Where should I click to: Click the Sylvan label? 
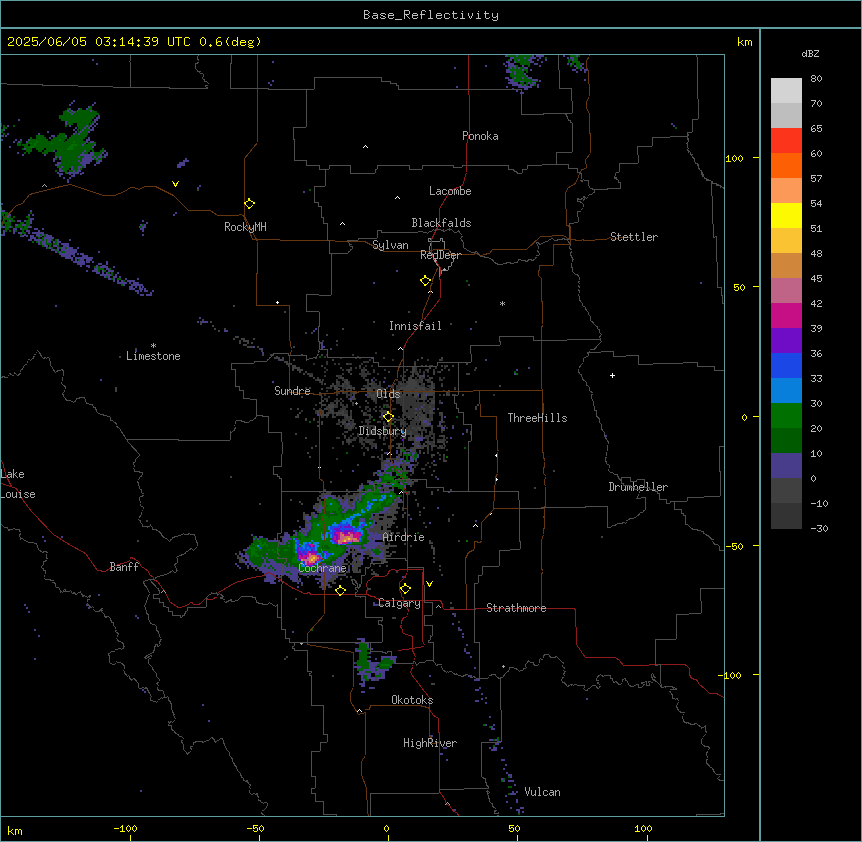390,245
